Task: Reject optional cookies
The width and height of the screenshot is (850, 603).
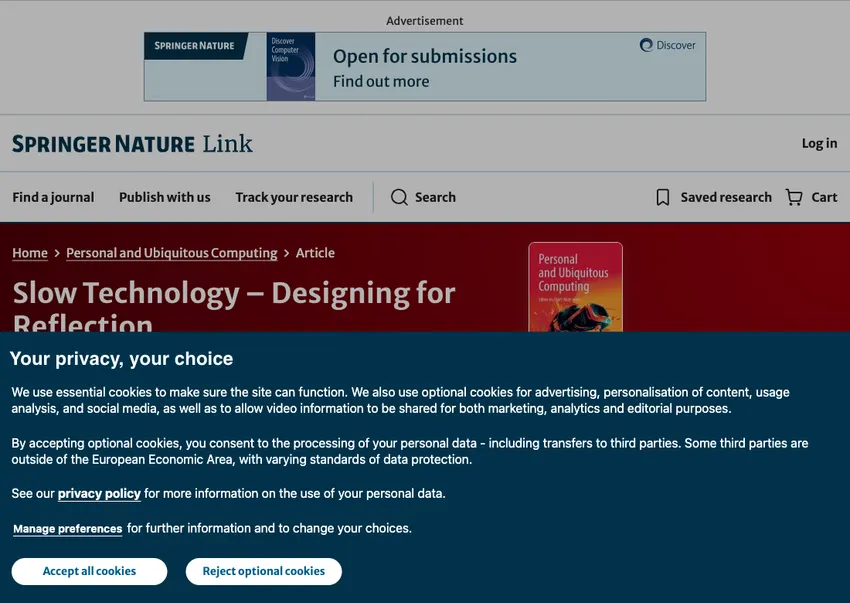Action: pyautogui.click(x=263, y=572)
